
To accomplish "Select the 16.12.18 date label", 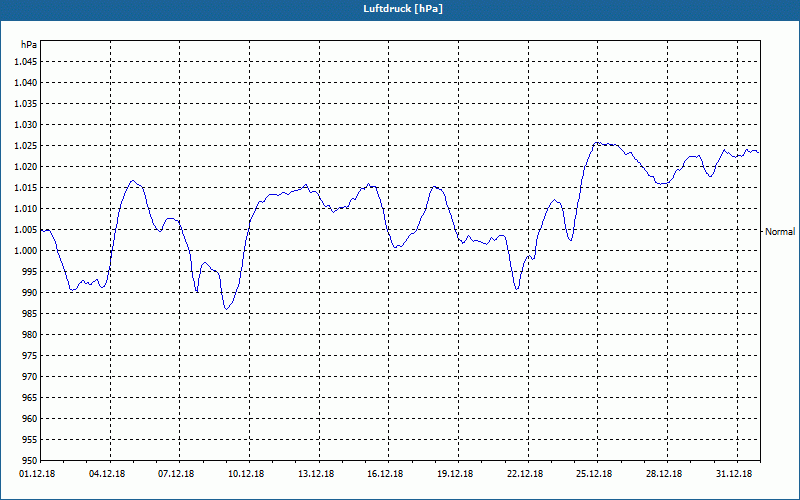I will [385, 474].
